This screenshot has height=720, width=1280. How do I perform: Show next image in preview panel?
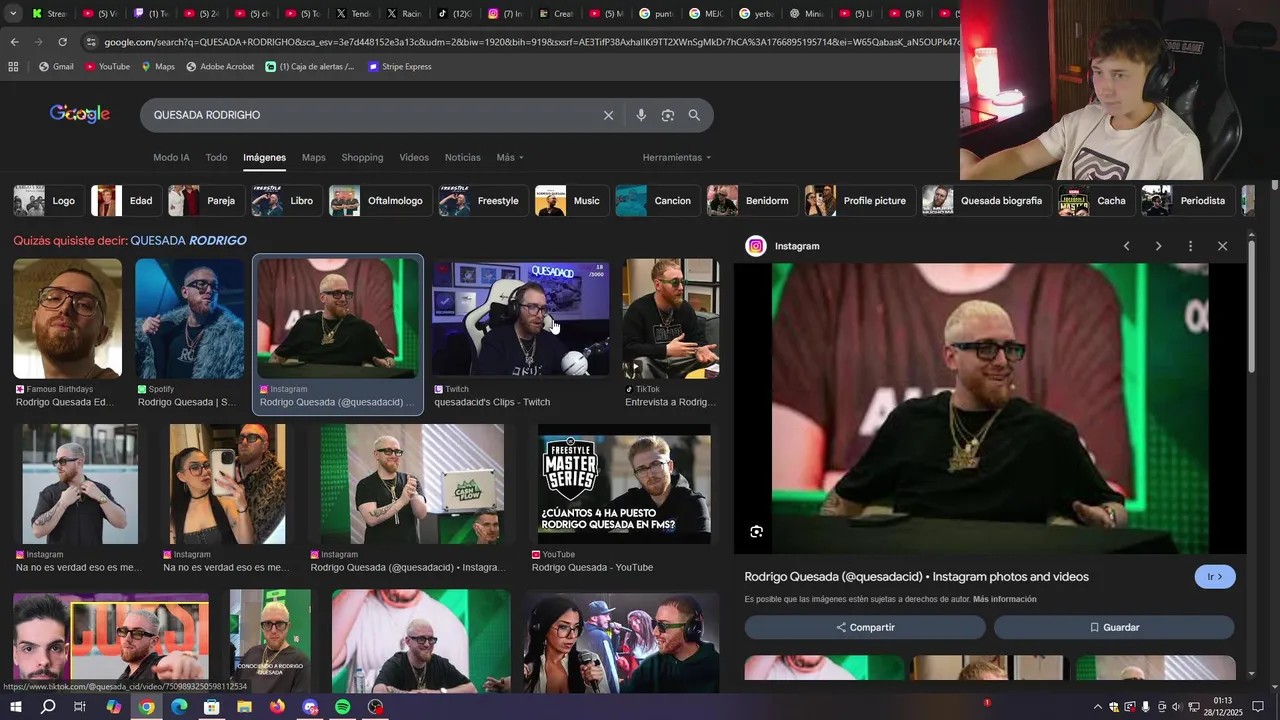(x=1158, y=246)
